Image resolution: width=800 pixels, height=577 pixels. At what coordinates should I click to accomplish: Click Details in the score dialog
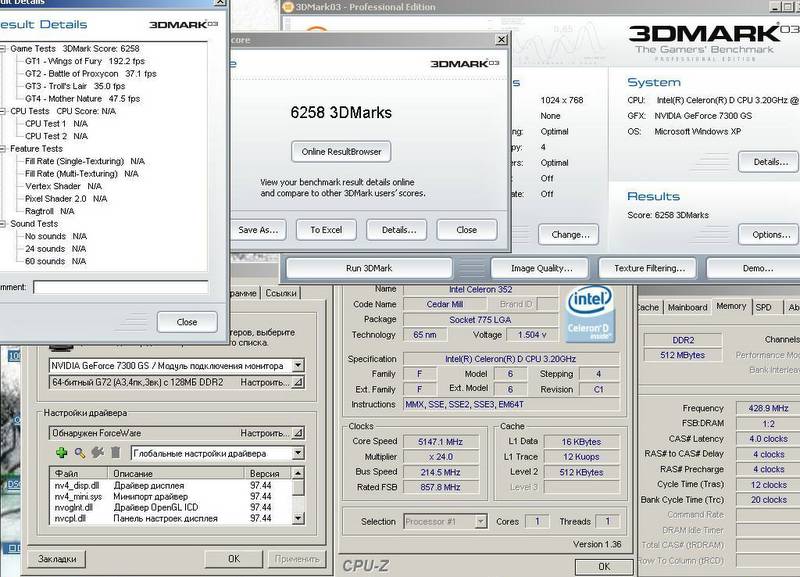pos(398,230)
